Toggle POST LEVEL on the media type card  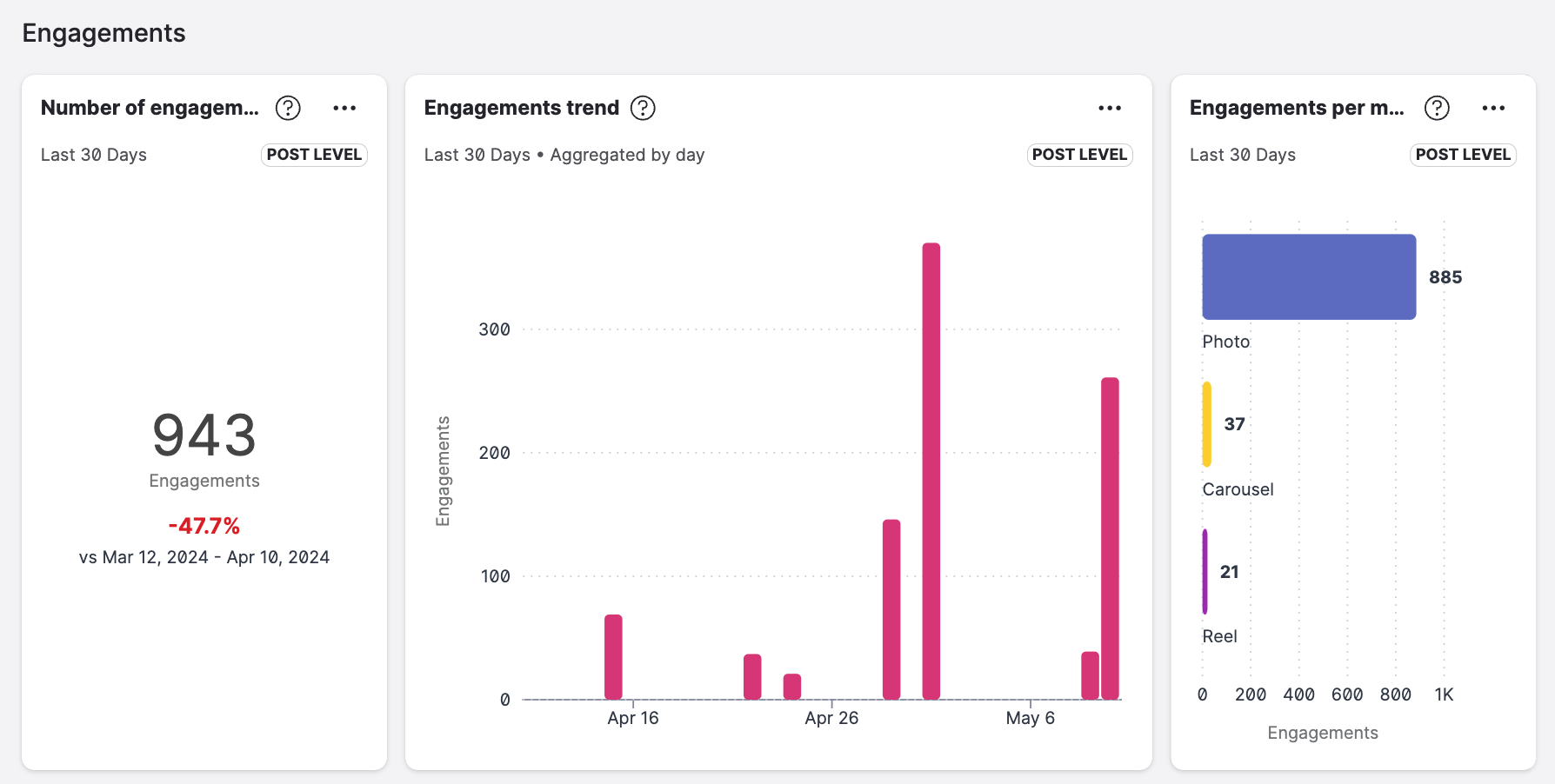(1463, 154)
